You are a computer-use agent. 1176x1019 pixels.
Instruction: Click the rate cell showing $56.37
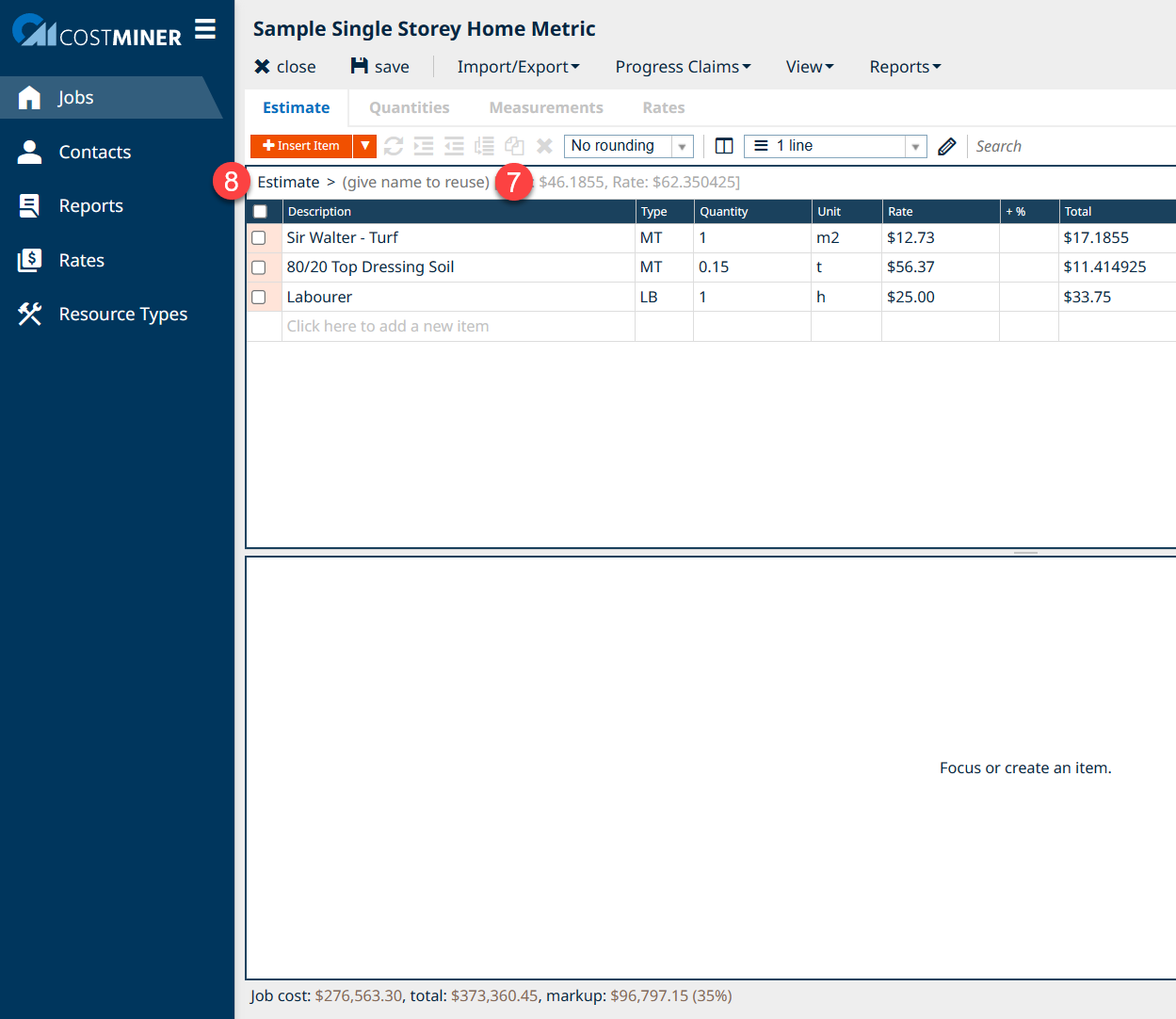click(x=941, y=267)
